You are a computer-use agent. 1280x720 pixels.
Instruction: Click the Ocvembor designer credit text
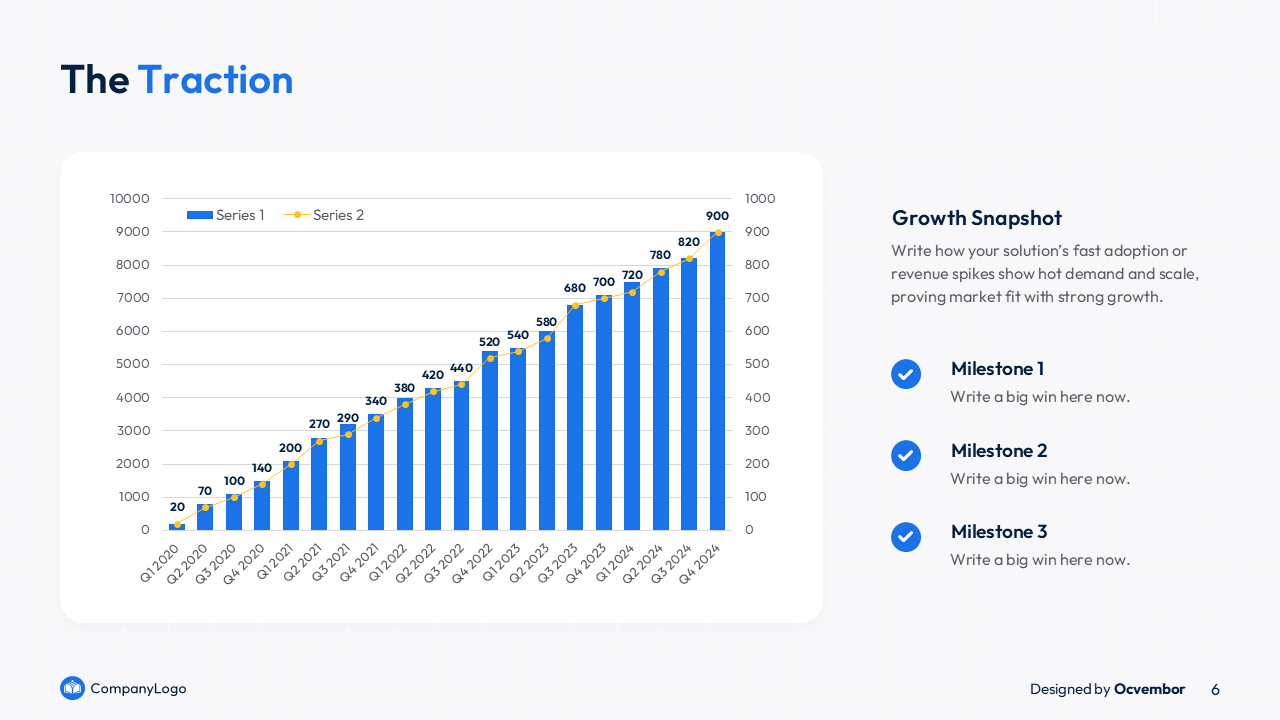coord(1149,689)
